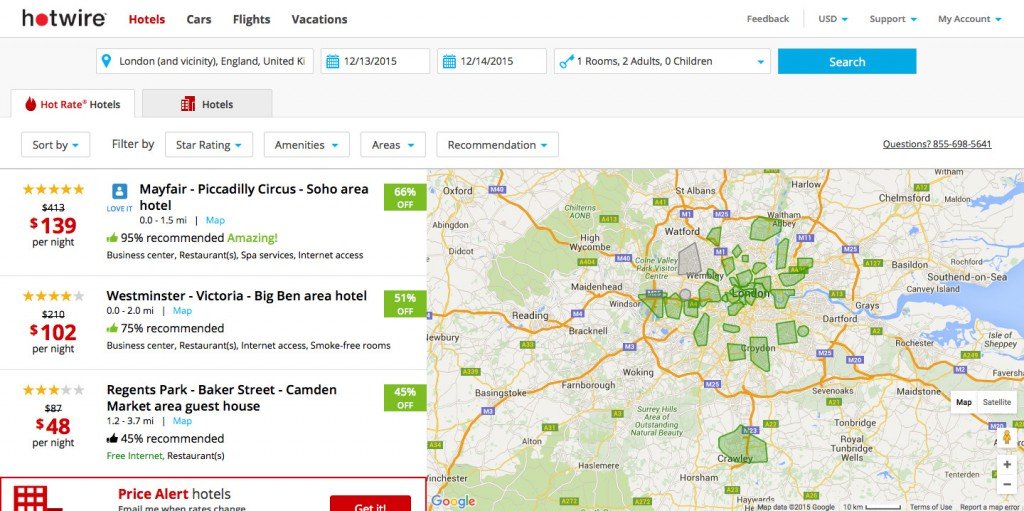Open the Rooms, Adults, Children selector
This screenshot has width=1024, height=511.
[662, 61]
